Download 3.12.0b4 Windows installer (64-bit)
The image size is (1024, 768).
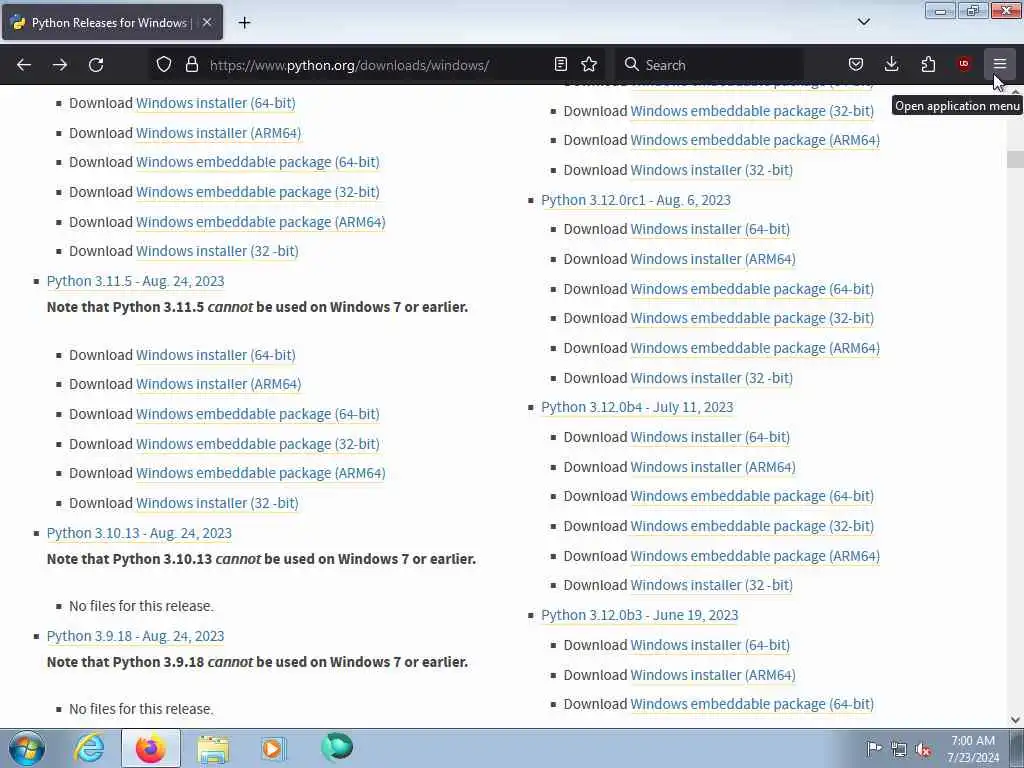(x=710, y=437)
